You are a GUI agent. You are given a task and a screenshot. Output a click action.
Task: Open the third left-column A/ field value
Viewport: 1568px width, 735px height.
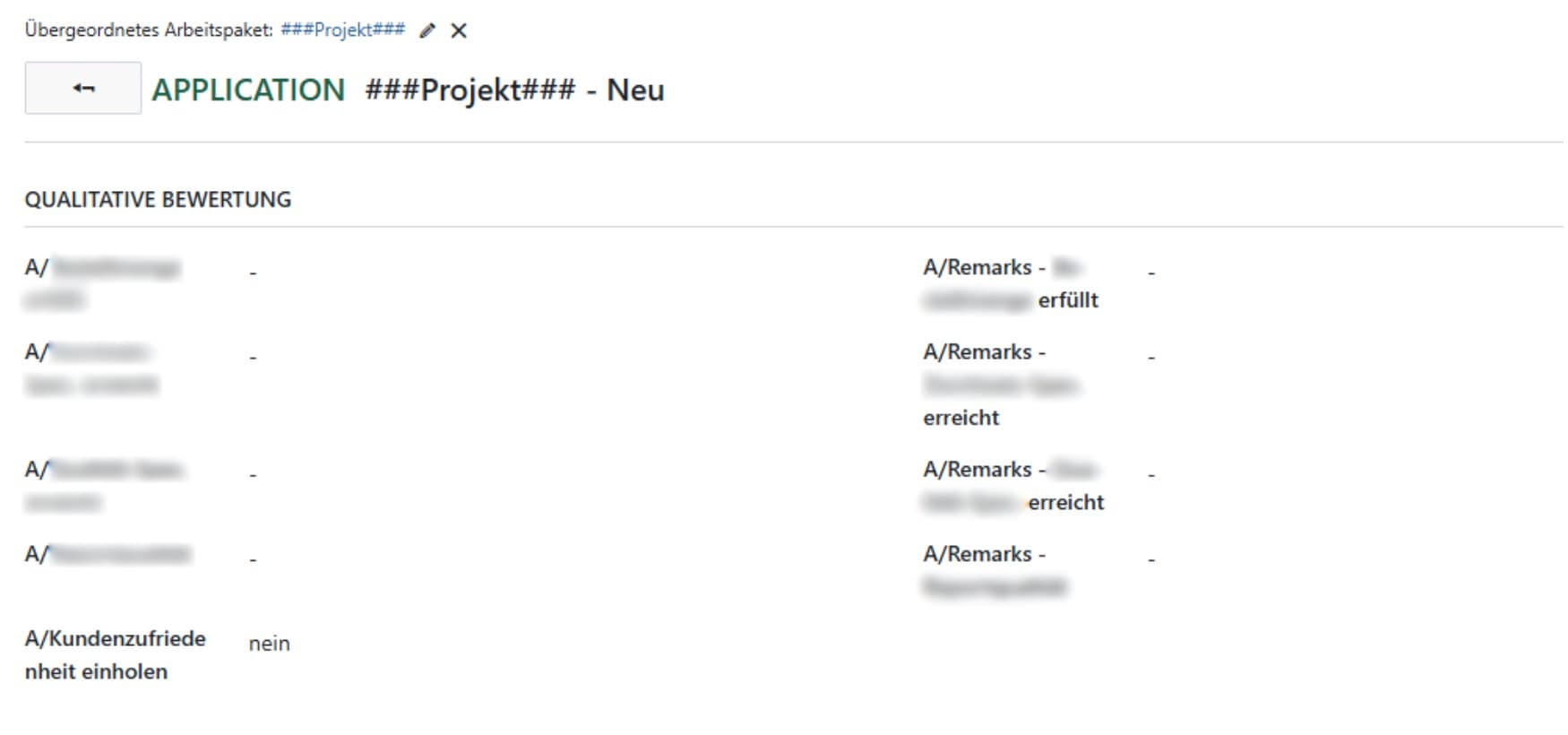click(254, 474)
